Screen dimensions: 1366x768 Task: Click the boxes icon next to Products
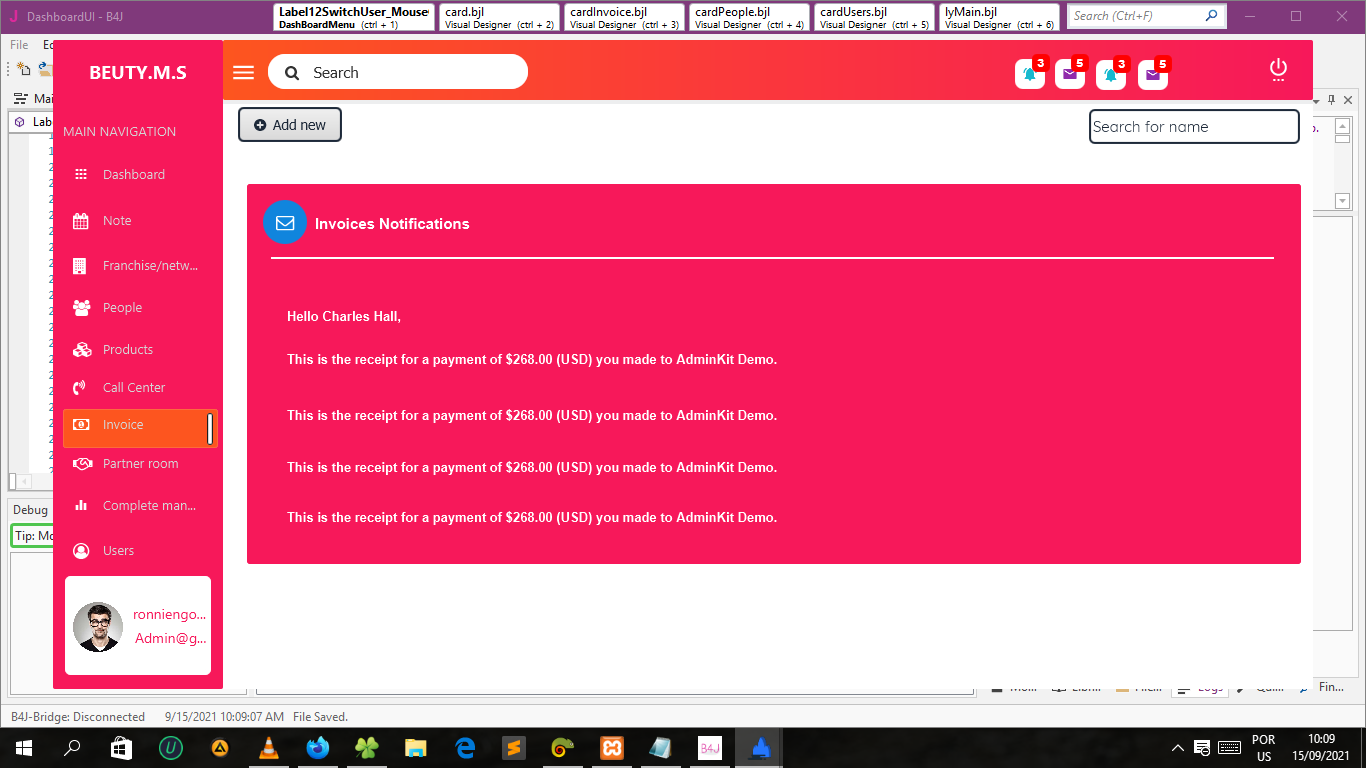[82, 350]
